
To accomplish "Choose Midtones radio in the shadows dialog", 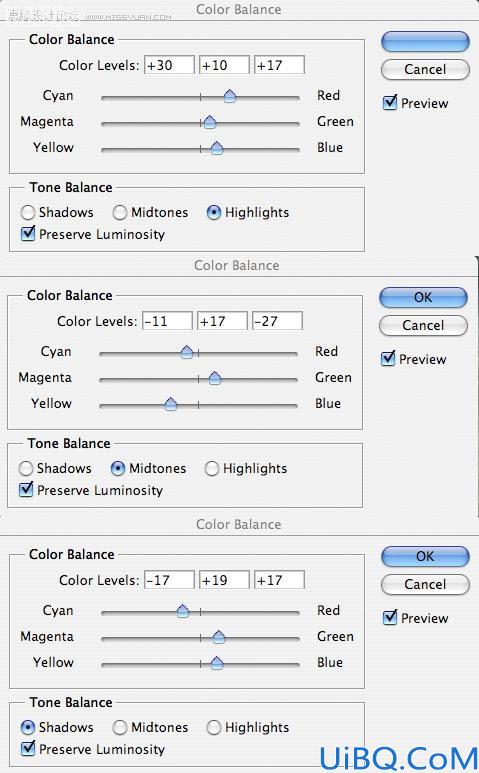I will click(x=119, y=728).
